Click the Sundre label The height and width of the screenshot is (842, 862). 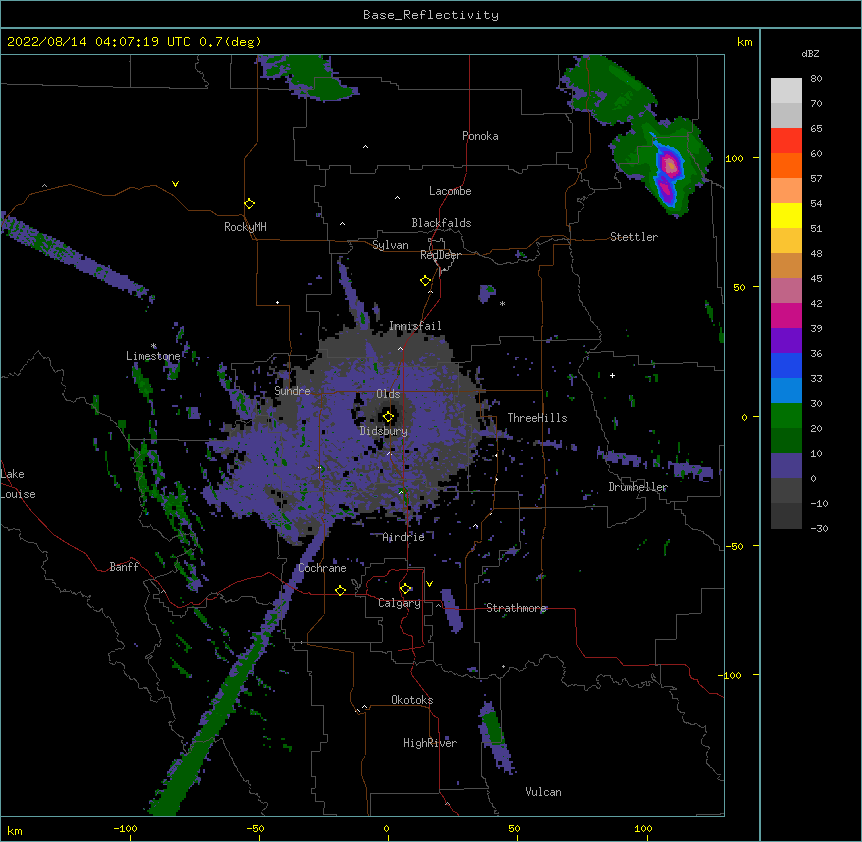pyautogui.click(x=292, y=391)
